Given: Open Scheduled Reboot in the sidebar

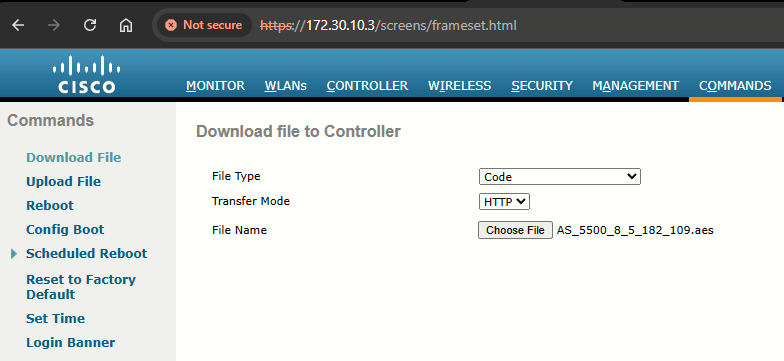Looking at the screenshot, I should pos(86,254).
